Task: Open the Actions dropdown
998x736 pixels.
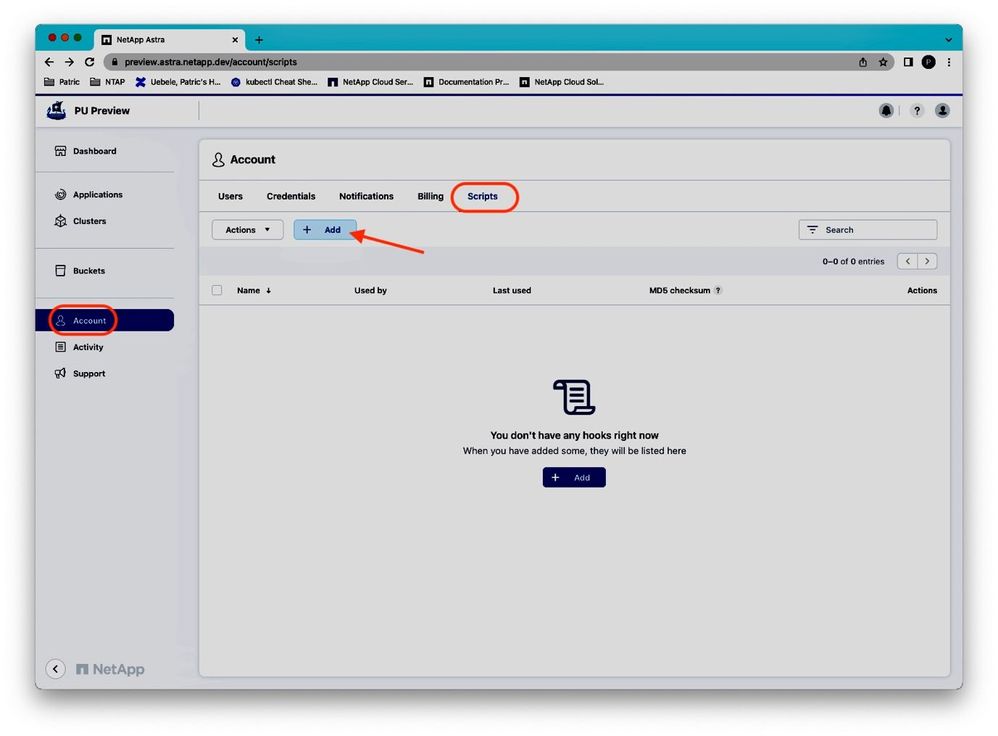Action: click(x=248, y=230)
